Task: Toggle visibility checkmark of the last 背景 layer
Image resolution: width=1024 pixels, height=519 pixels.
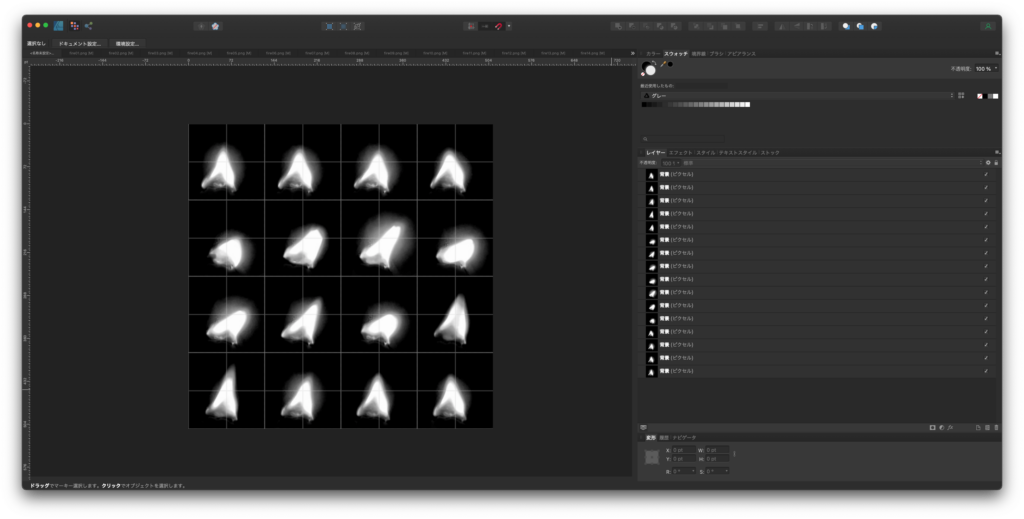Action: click(x=986, y=371)
